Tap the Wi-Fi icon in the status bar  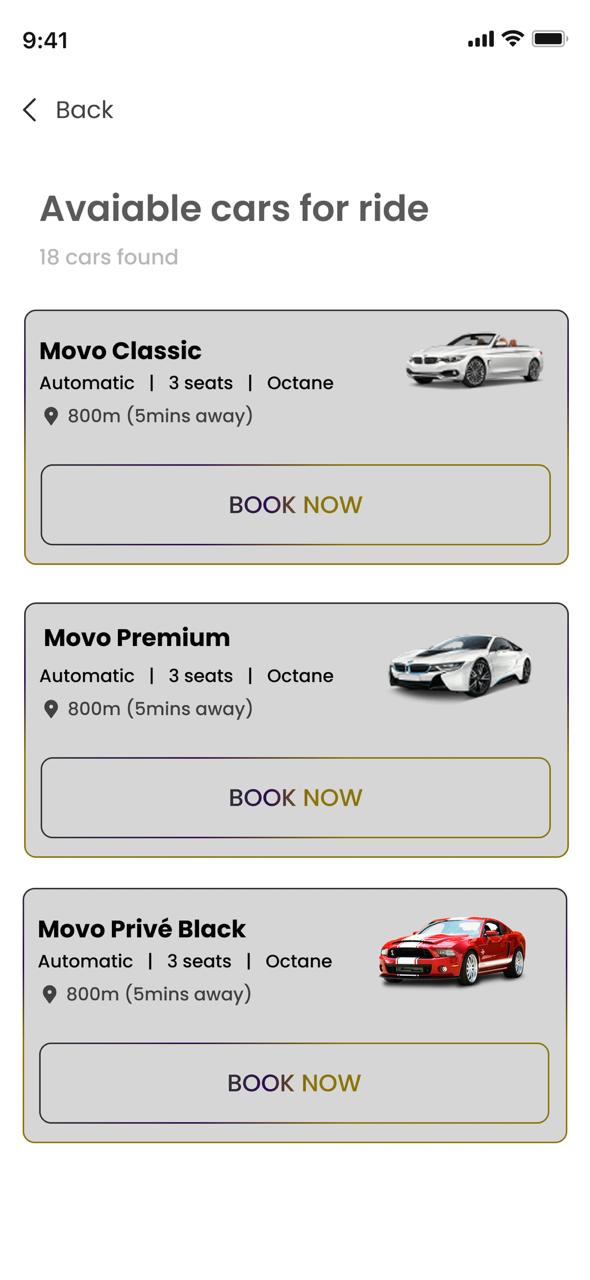[x=513, y=38]
